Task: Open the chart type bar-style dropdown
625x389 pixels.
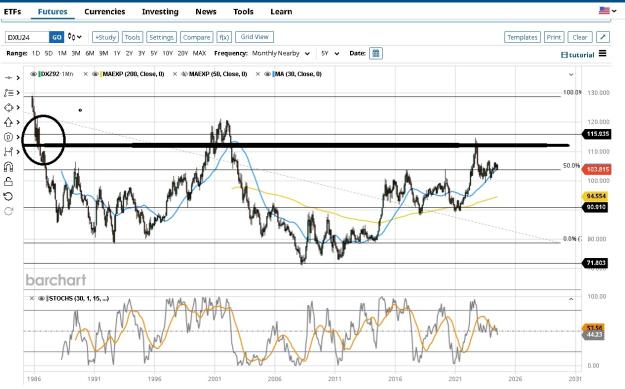Action: click(x=75, y=37)
